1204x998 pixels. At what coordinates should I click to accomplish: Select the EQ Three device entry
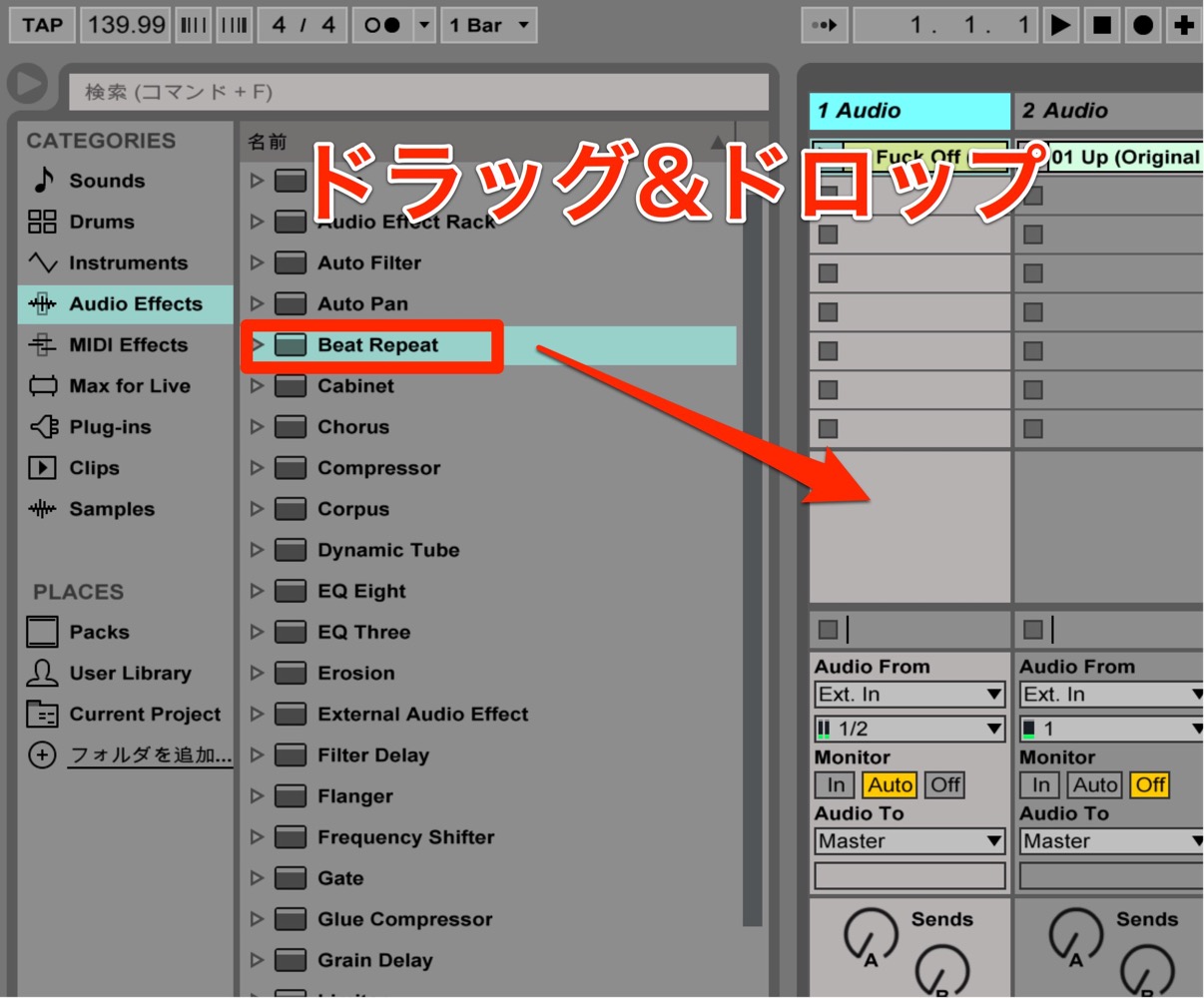pyautogui.click(x=489, y=631)
